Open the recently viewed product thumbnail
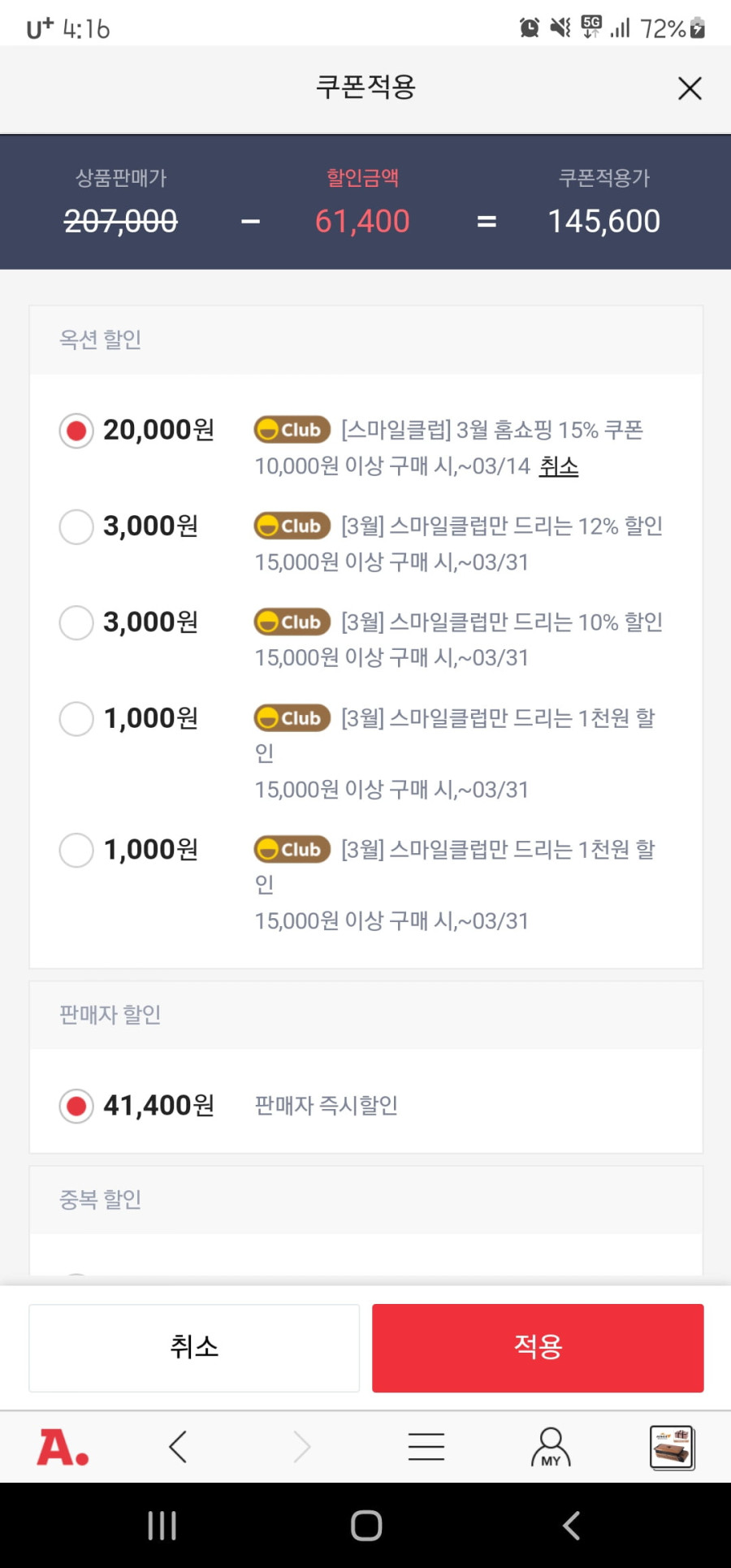The height and width of the screenshot is (1568, 731). [672, 1447]
